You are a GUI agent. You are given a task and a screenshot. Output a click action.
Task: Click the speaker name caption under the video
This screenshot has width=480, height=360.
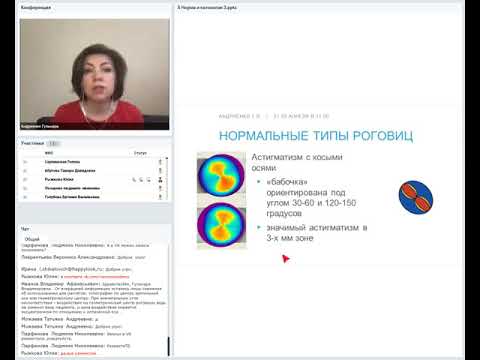(x=40, y=126)
